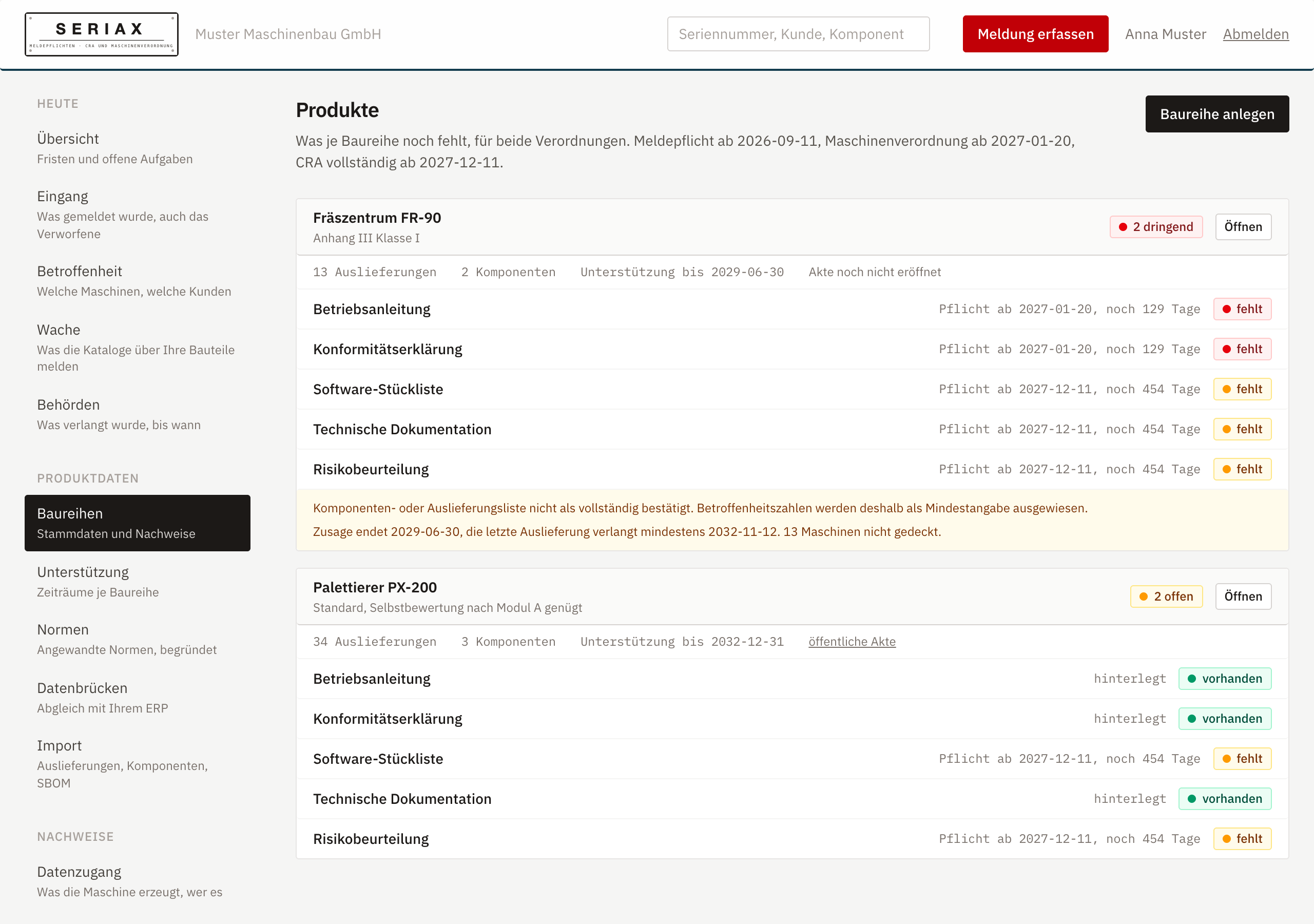Open Übersicht in the sidebar
Image resolution: width=1314 pixels, height=924 pixels.
[138, 148]
